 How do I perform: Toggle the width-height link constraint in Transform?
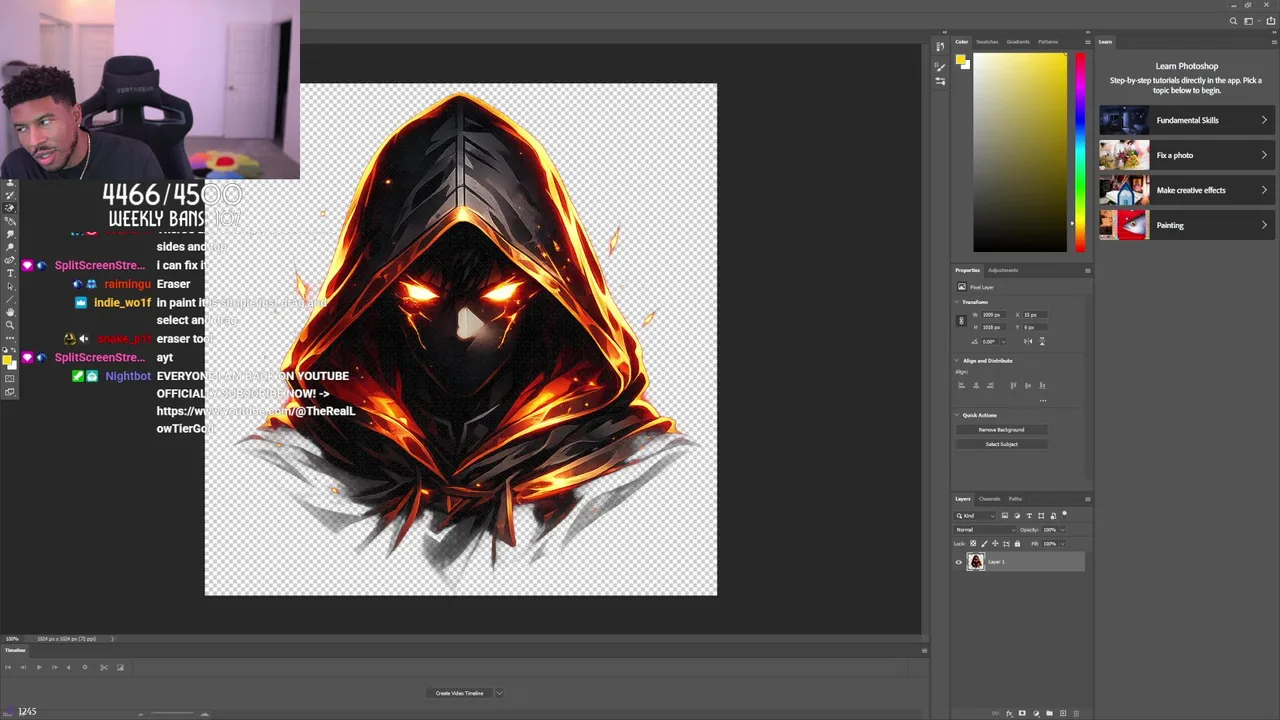pos(961,321)
